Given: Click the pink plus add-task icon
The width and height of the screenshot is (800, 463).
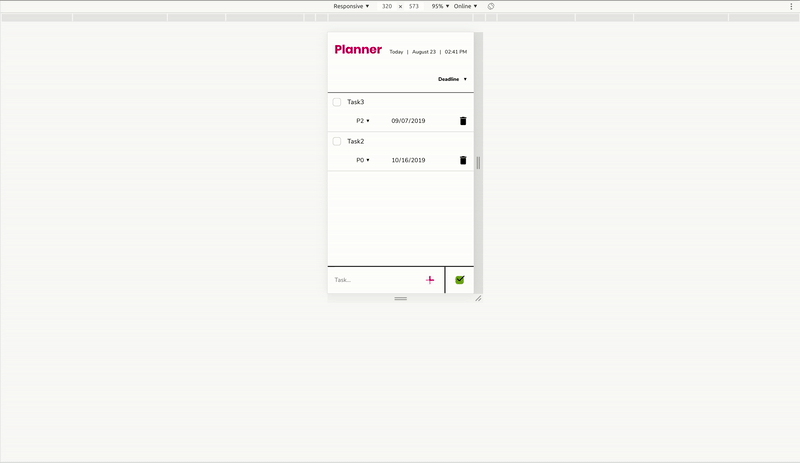Looking at the screenshot, I should [x=430, y=280].
